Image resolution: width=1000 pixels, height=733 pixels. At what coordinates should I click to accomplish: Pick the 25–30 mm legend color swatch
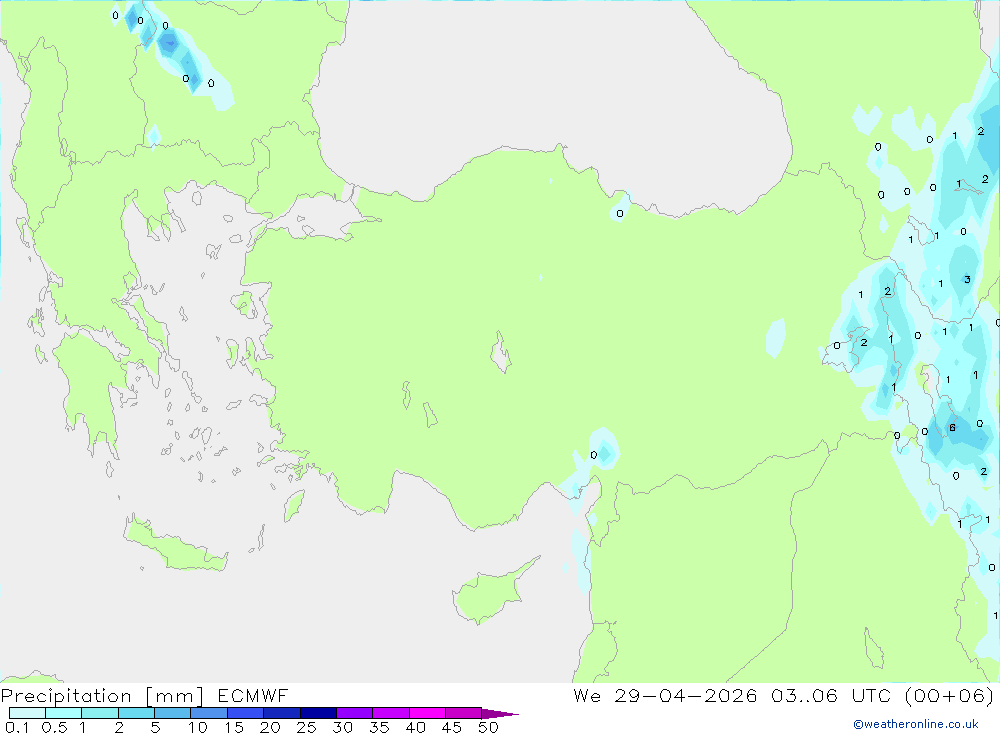tap(318, 713)
